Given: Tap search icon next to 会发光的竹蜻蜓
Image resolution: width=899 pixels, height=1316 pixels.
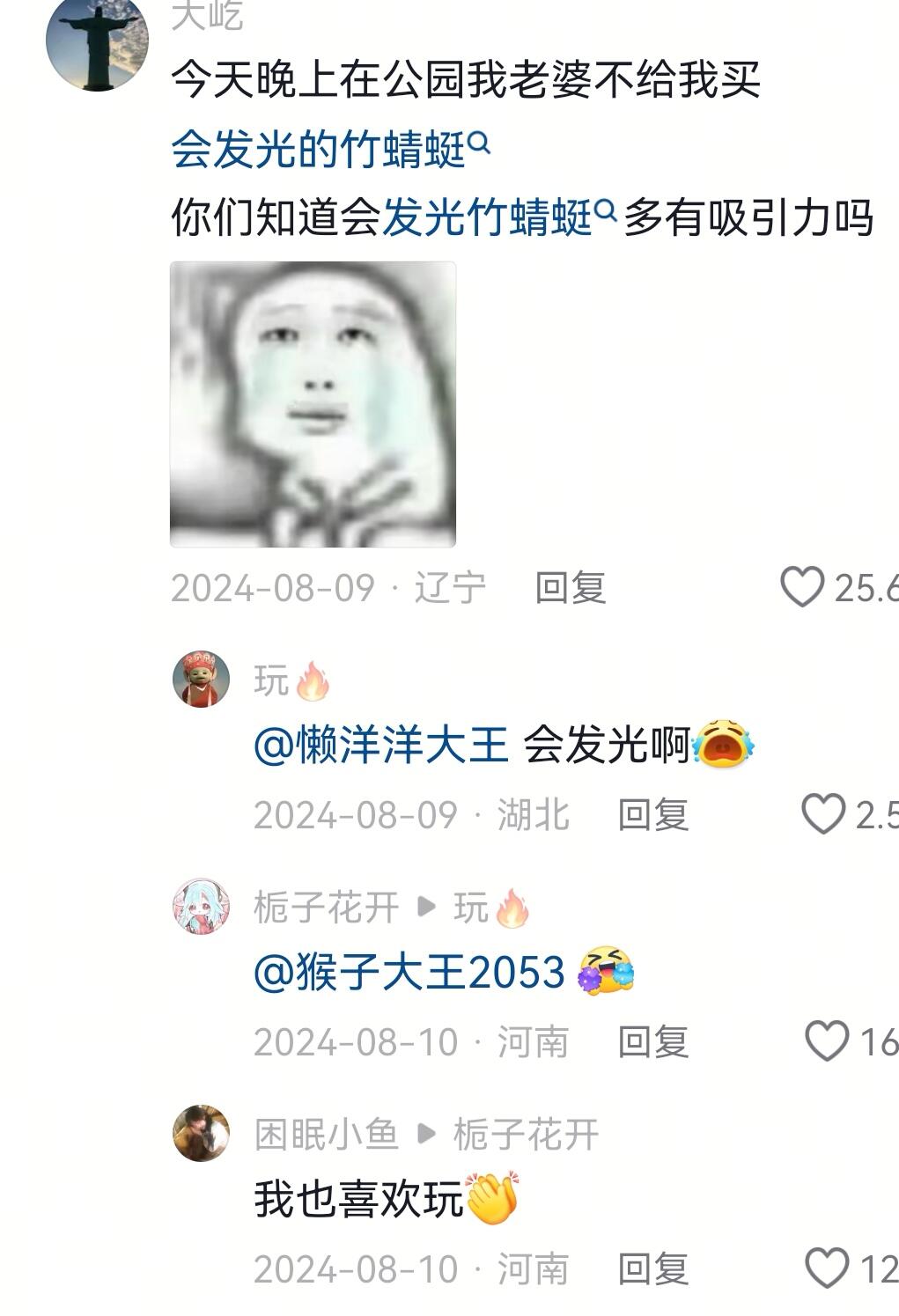Looking at the screenshot, I should [x=479, y=142].
